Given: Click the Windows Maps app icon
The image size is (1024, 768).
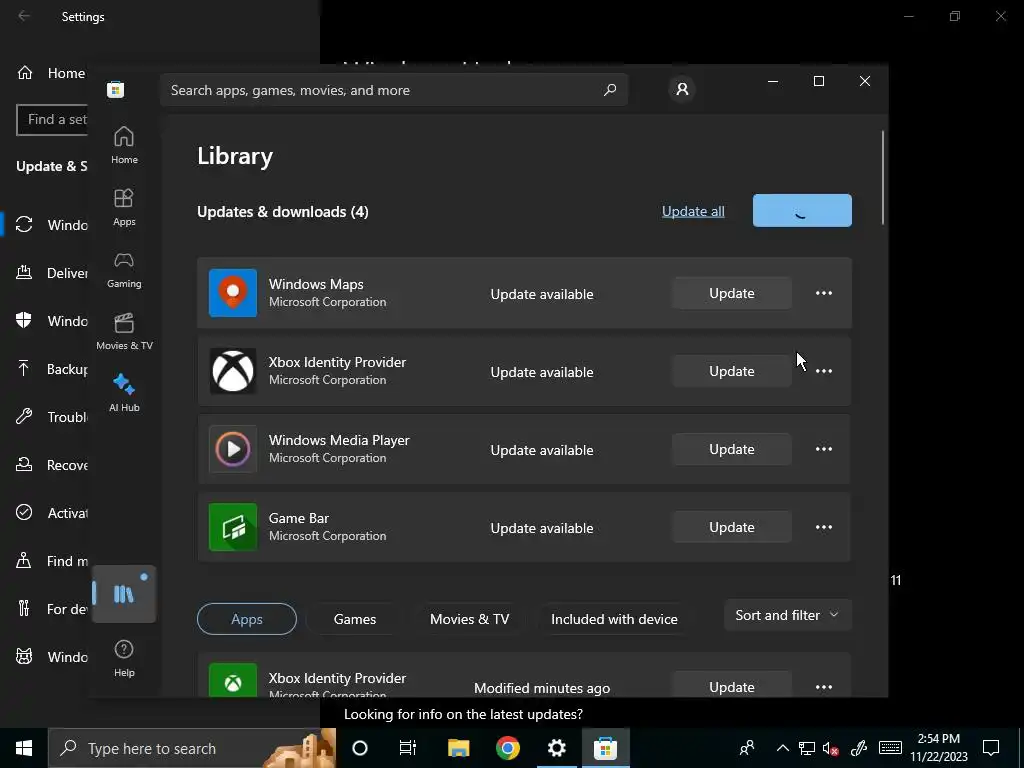Looking at the screenshot, I should coord(233,293).
